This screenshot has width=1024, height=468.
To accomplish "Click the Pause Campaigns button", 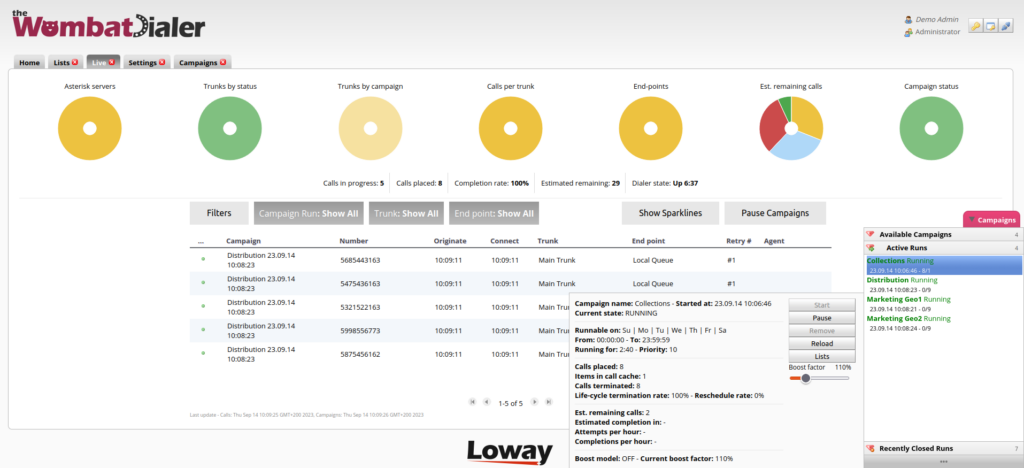I will coord(775,213).
